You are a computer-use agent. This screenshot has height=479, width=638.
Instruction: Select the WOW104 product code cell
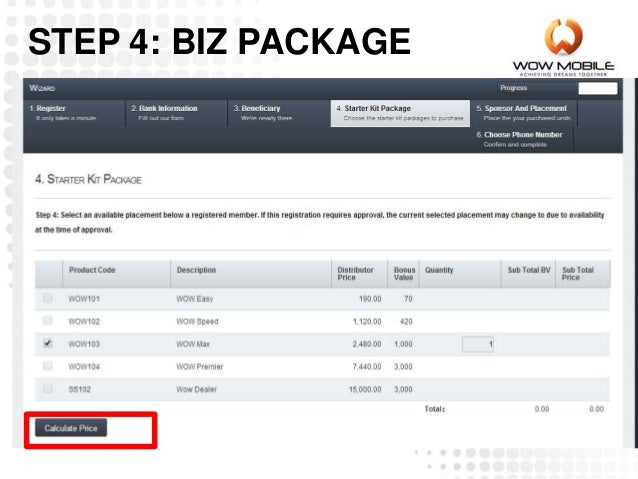pyautogui.click(x=84, y=367)
